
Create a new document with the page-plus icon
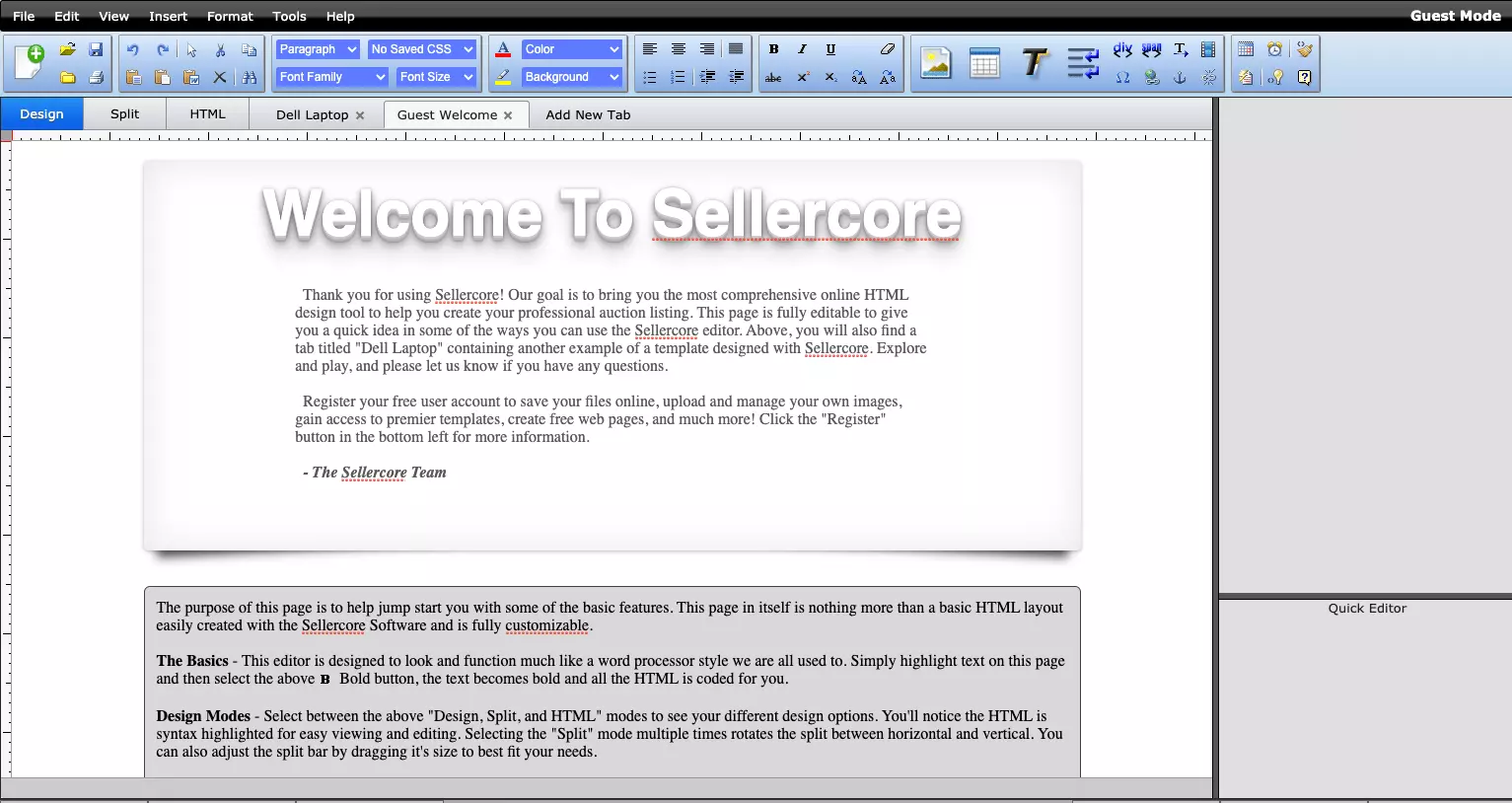30,62
